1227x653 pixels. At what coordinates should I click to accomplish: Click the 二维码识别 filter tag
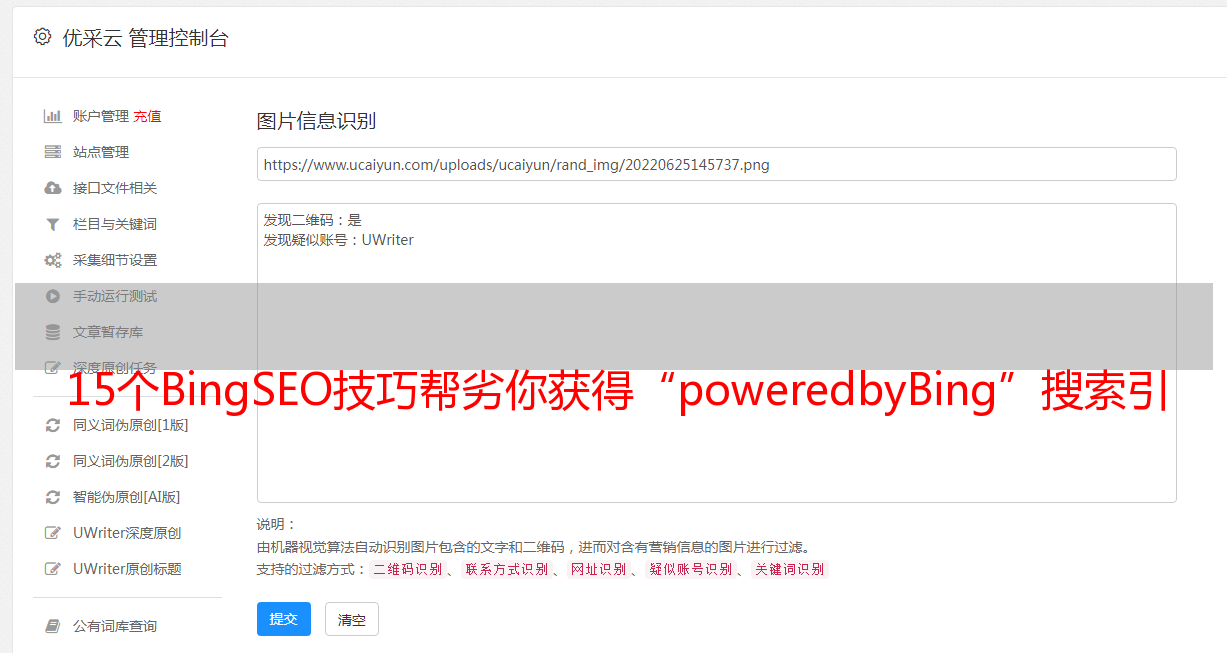408,569
